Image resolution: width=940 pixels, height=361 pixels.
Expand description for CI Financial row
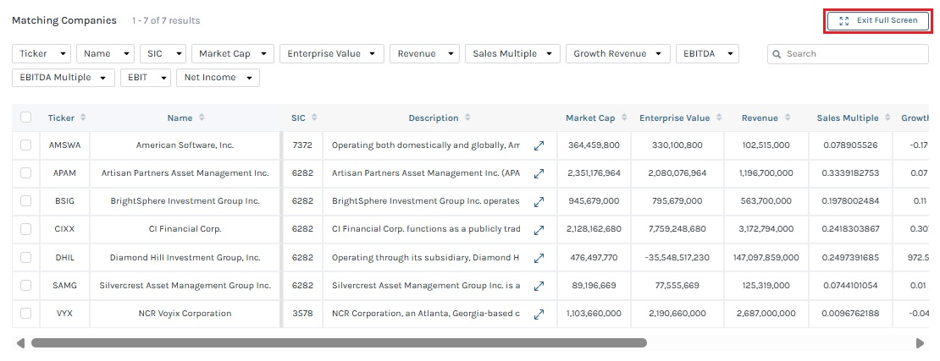coord(539,230)
